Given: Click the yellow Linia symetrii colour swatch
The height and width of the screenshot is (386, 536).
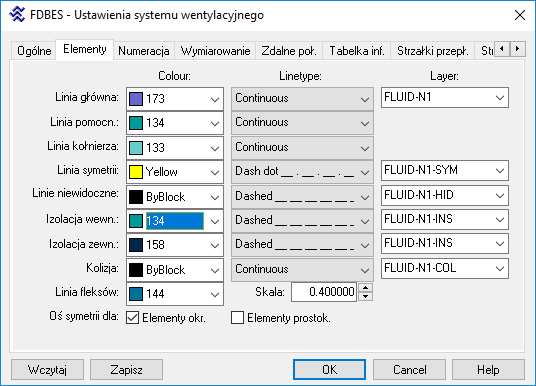Looking at the screenshot, I should tap(136, 172).
